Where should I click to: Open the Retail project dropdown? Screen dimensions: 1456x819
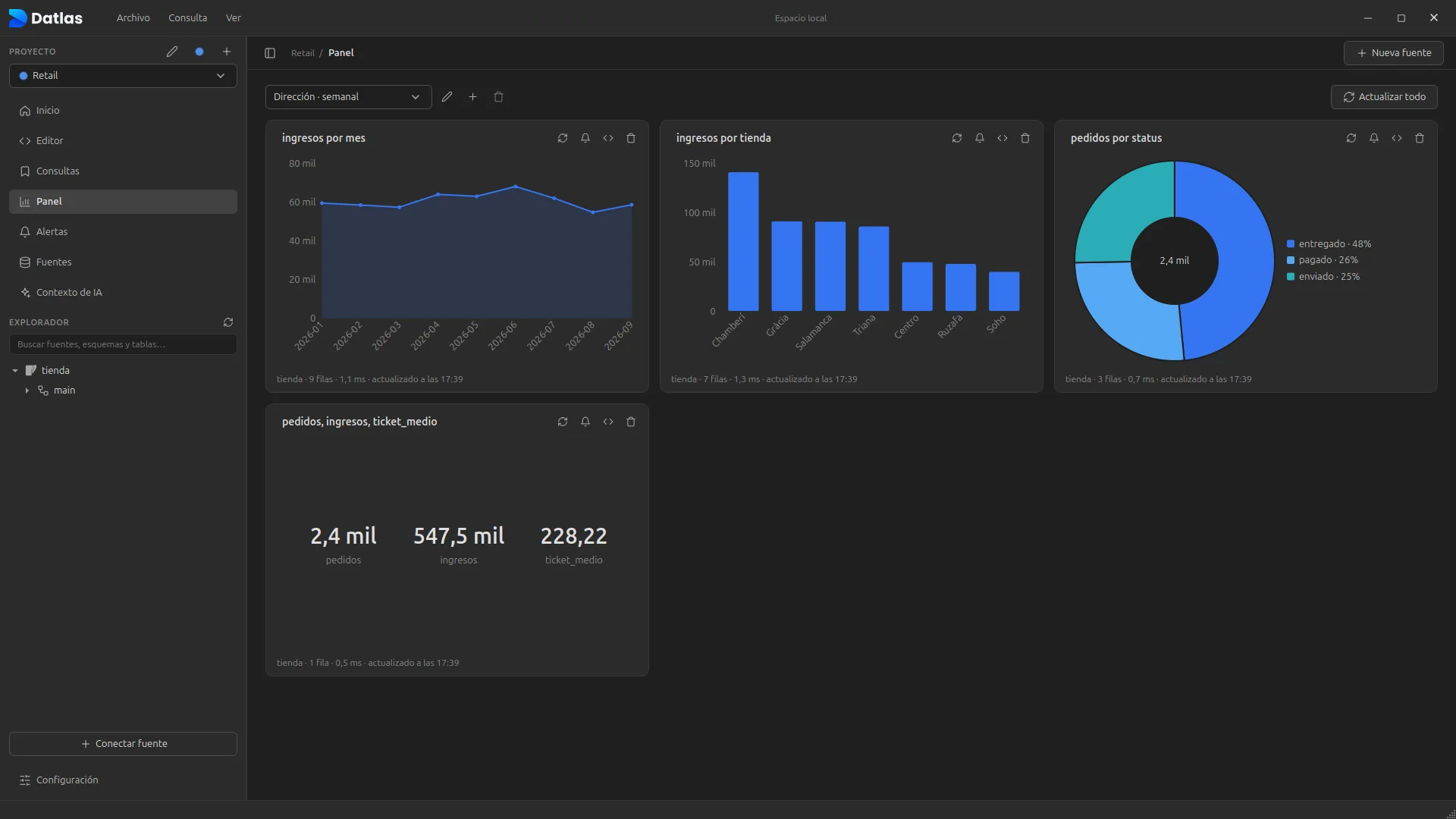[x=123, y=76]
